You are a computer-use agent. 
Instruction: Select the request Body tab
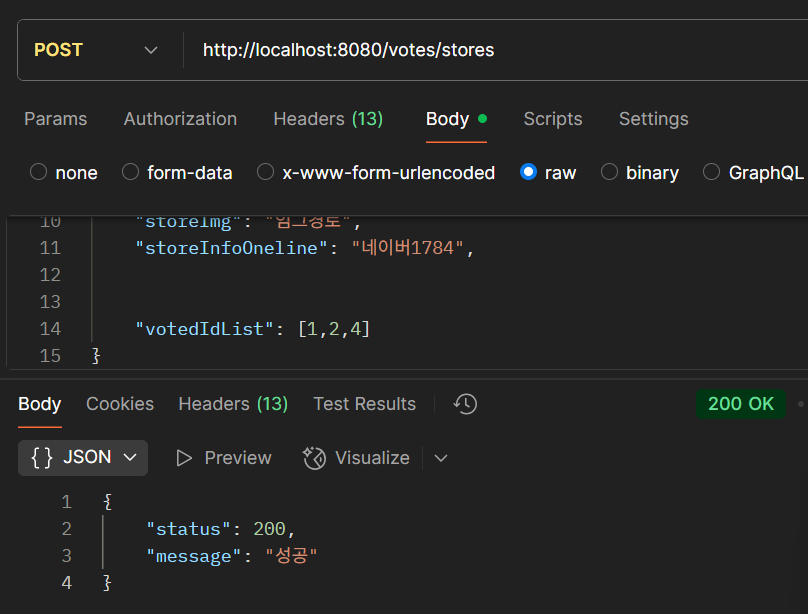point(456,119)
